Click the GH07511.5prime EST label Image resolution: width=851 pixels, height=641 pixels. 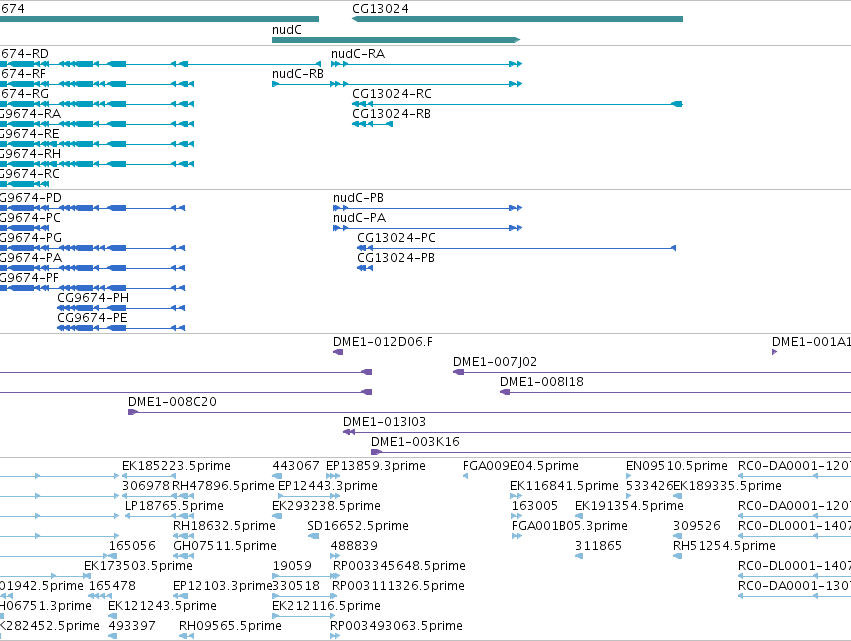point(225,546)
